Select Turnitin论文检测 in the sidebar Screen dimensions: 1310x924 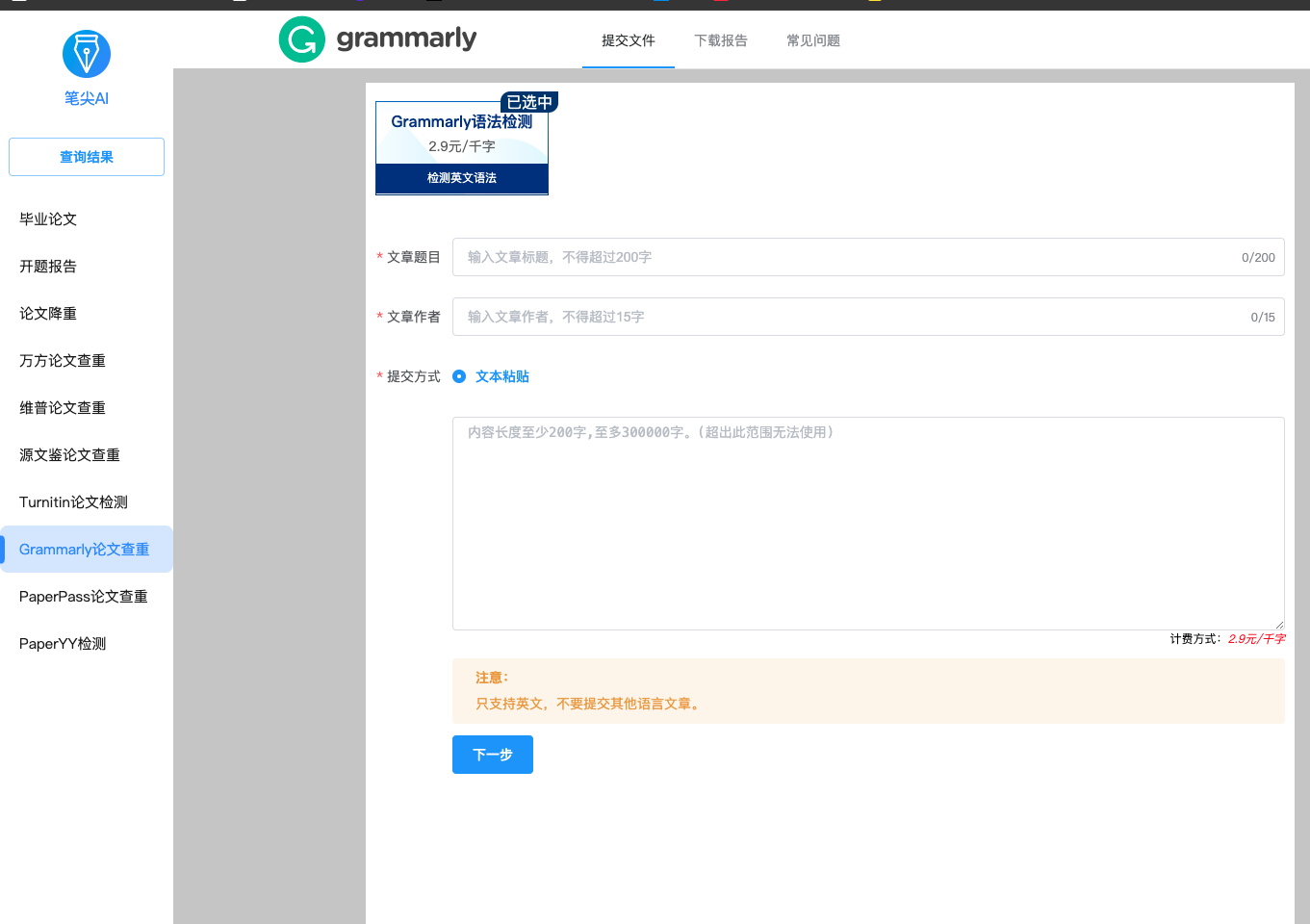[x=73, y=502]
